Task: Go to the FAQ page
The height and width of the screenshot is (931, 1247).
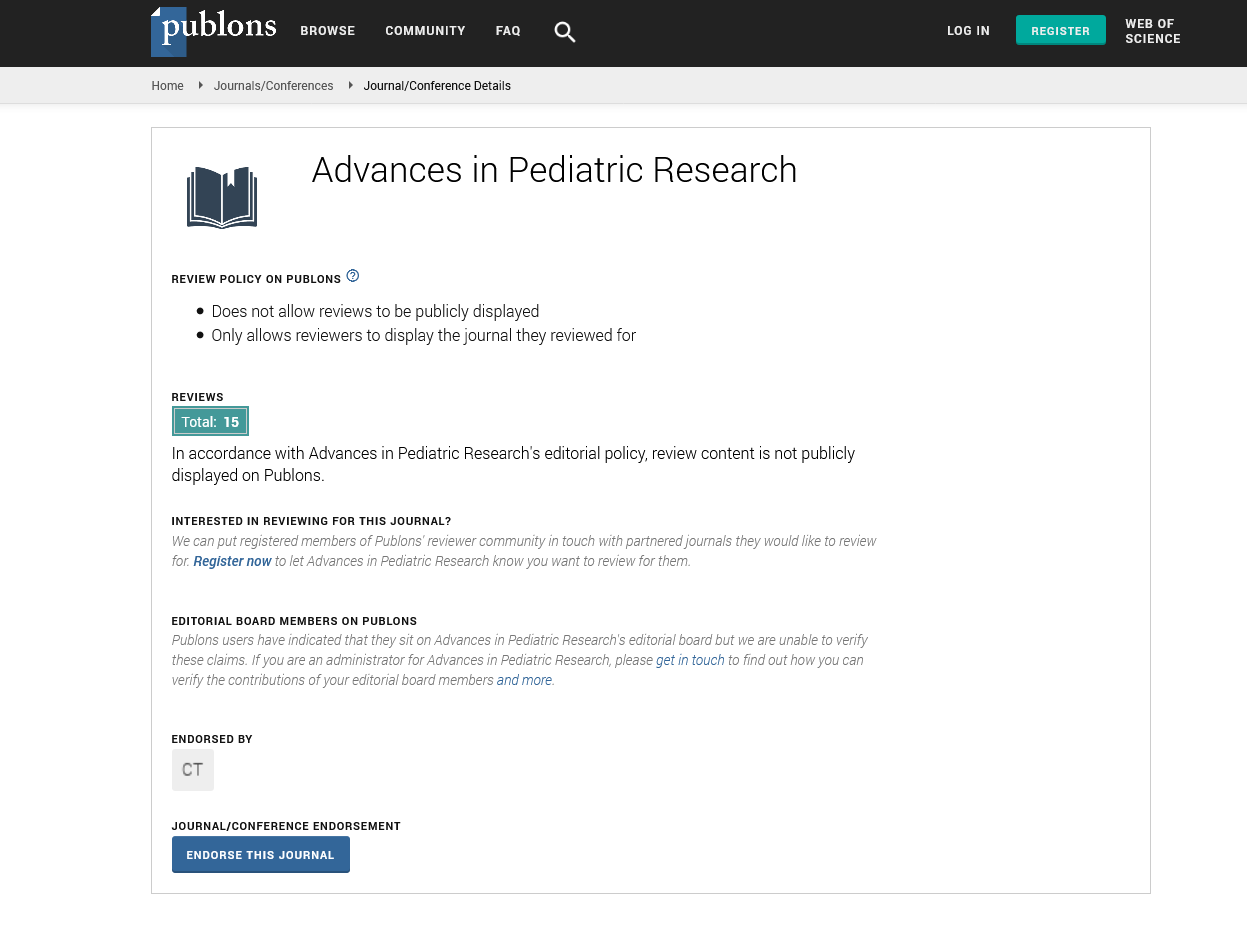Action: (508, 31)
